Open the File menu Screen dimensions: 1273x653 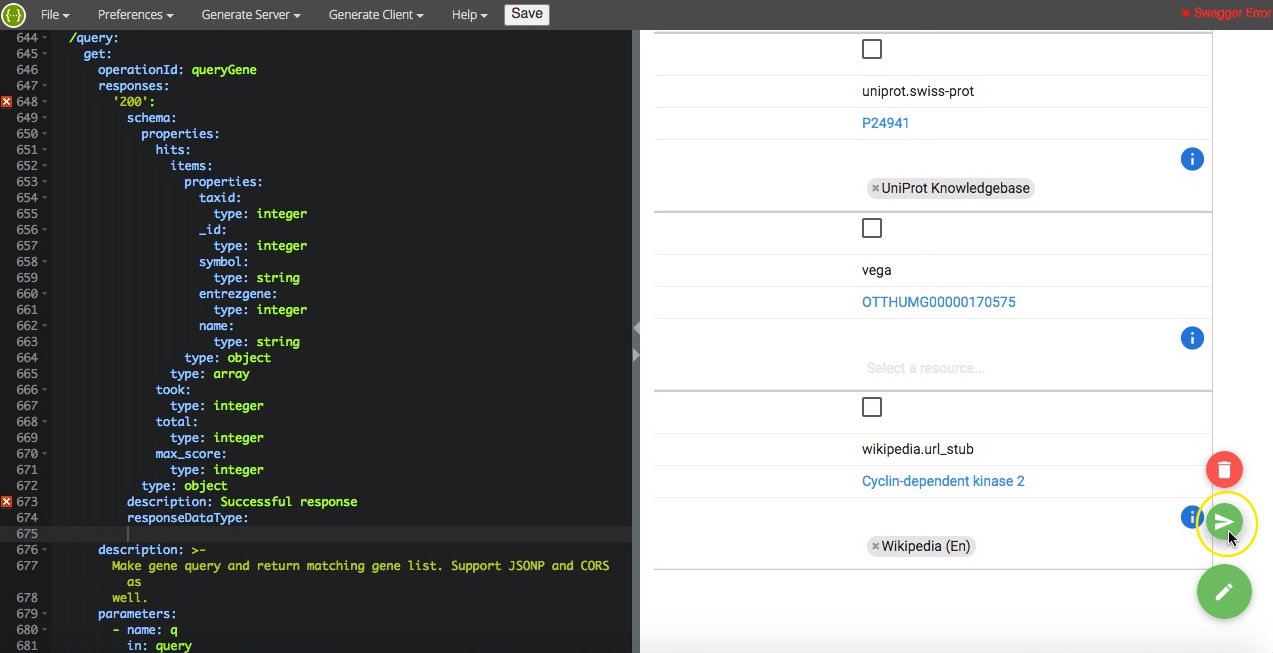tap(55, 15)
